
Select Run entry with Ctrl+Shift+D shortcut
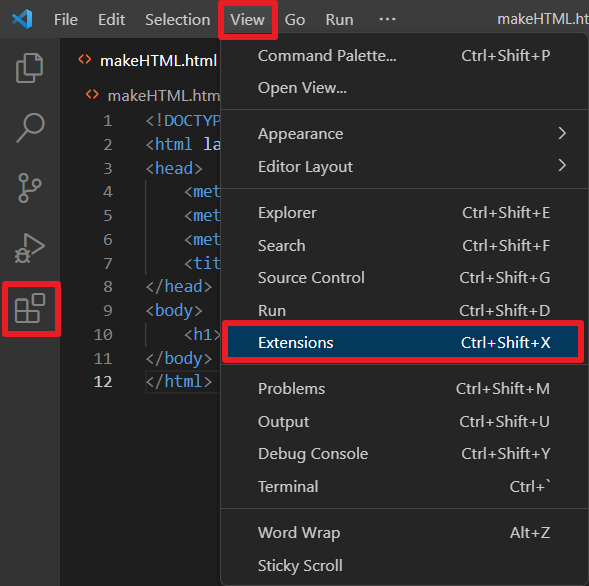point(404,310)
